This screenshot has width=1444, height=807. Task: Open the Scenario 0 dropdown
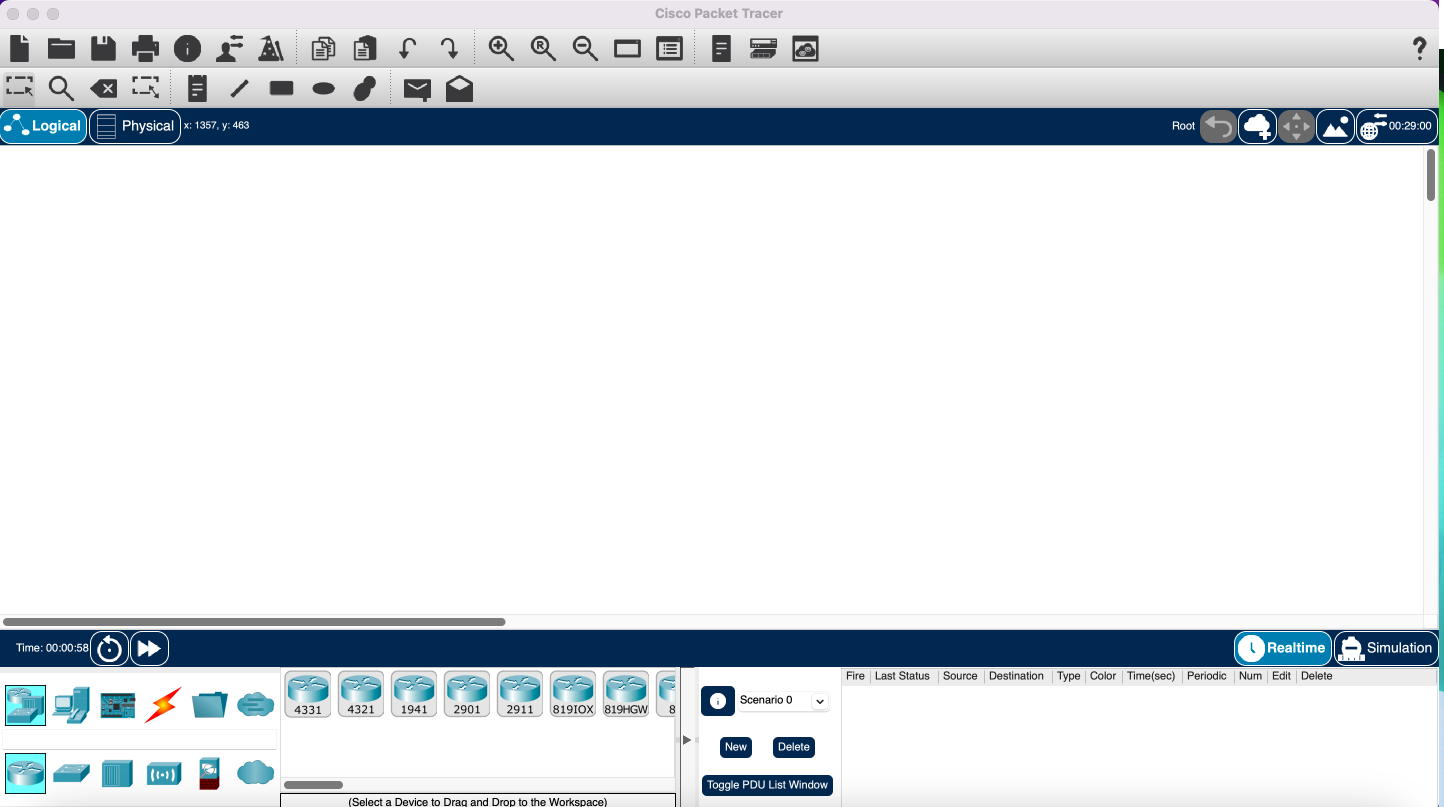783,701
